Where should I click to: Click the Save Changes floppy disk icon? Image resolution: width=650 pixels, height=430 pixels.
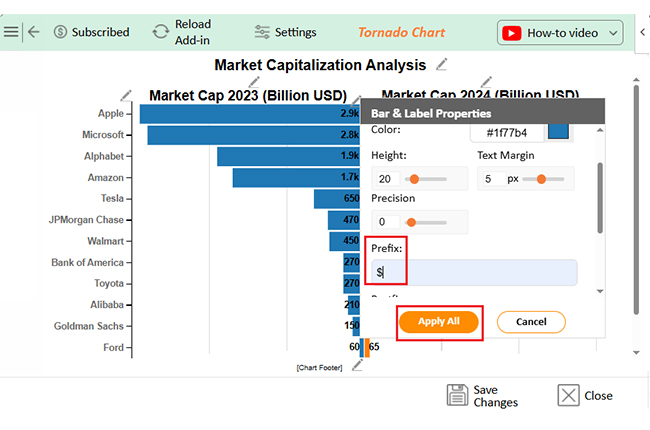pyautogui.click(x=457, y=395)
